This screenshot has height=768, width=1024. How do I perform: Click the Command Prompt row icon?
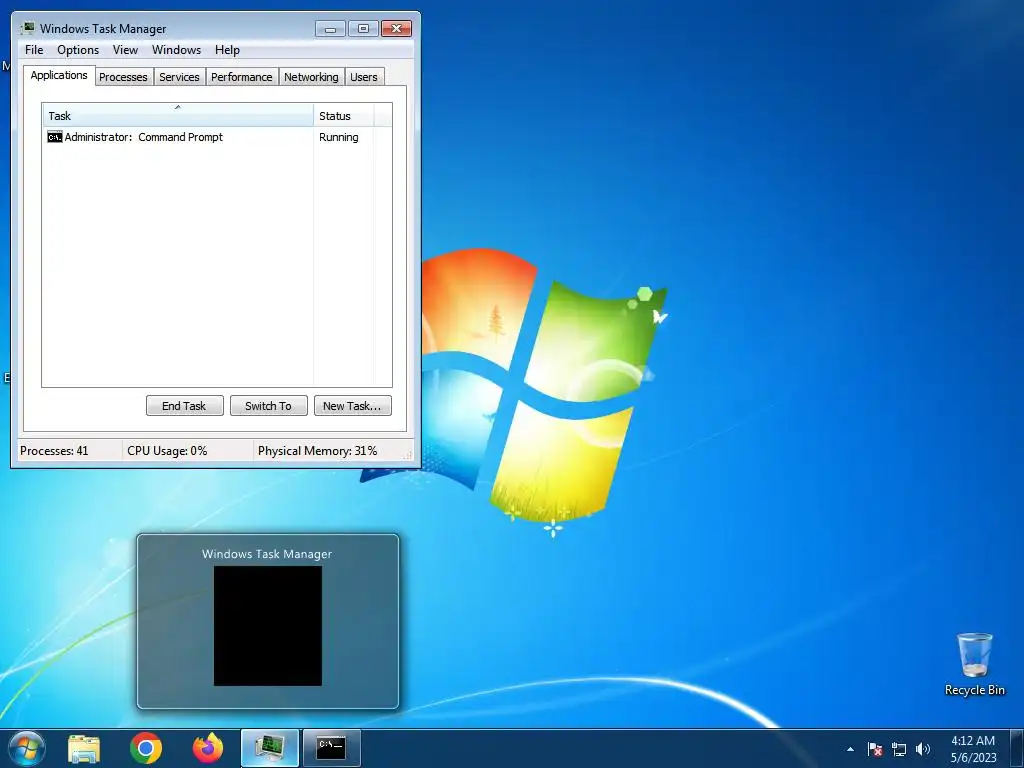(55, 137)
